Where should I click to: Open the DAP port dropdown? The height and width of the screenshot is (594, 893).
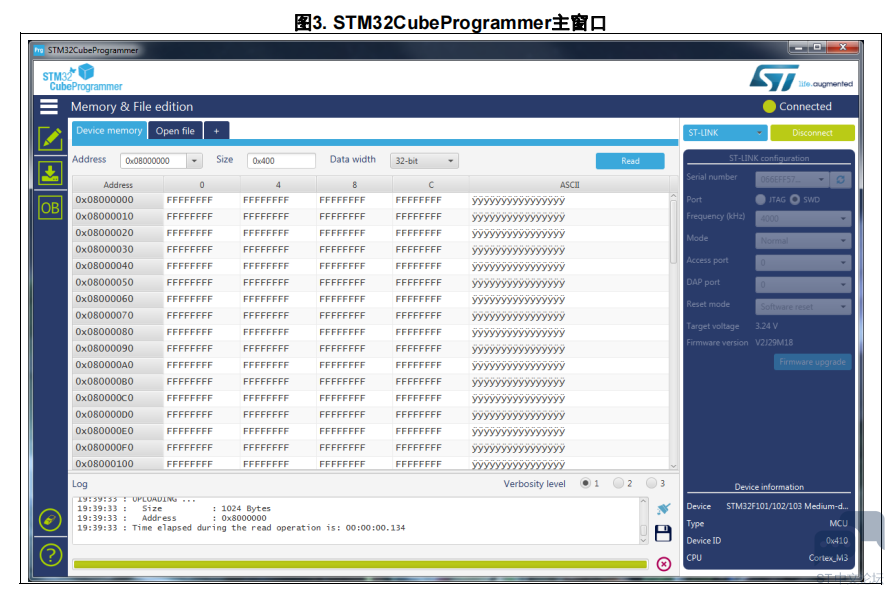point(803,285)
